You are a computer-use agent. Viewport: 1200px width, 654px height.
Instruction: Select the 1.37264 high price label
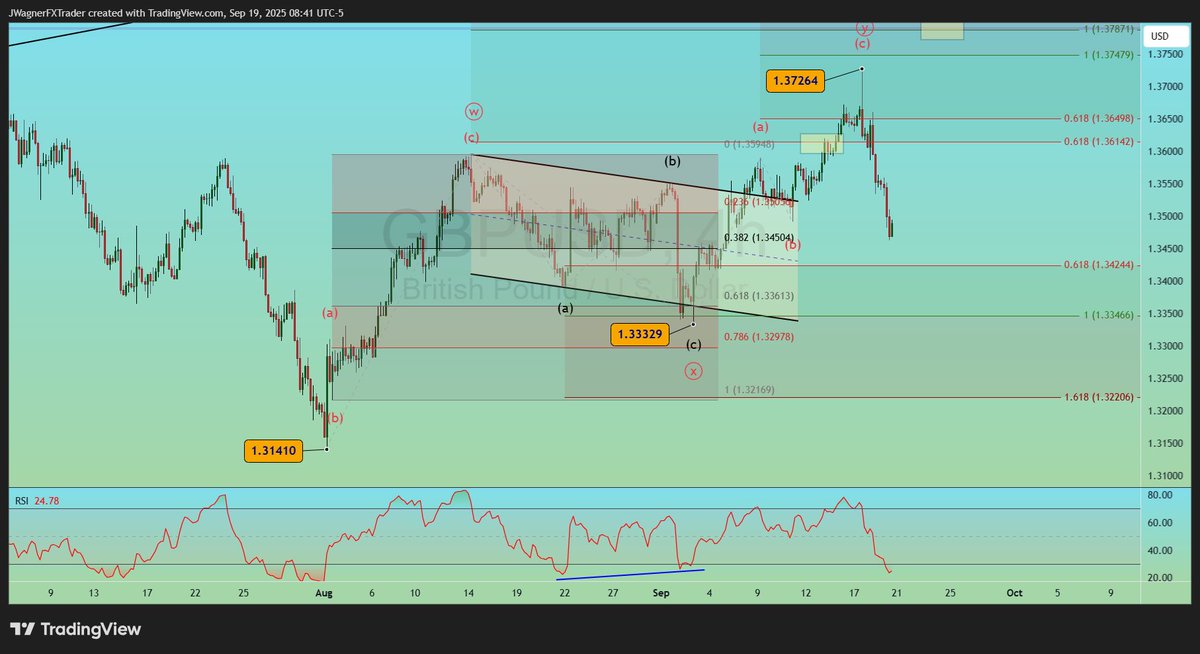point(796,81)
